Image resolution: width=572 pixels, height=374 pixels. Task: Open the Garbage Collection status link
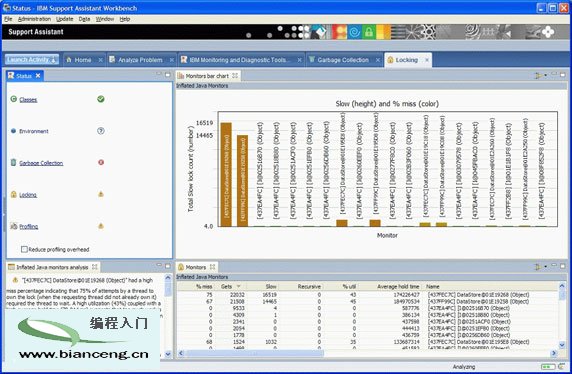pos(41,163)
